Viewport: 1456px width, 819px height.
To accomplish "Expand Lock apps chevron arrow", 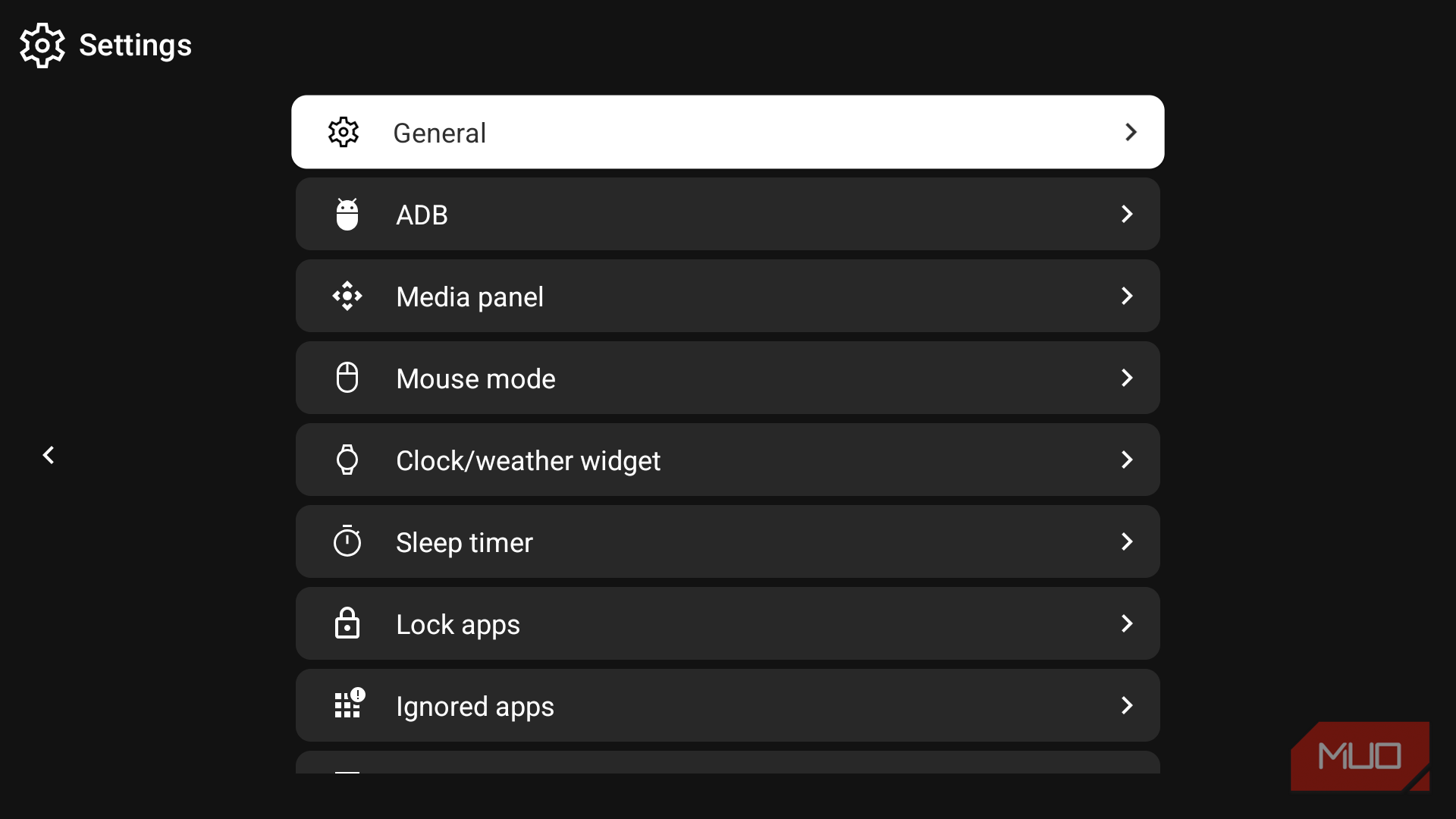I will pyautogui.click(x=1127, y=623).
